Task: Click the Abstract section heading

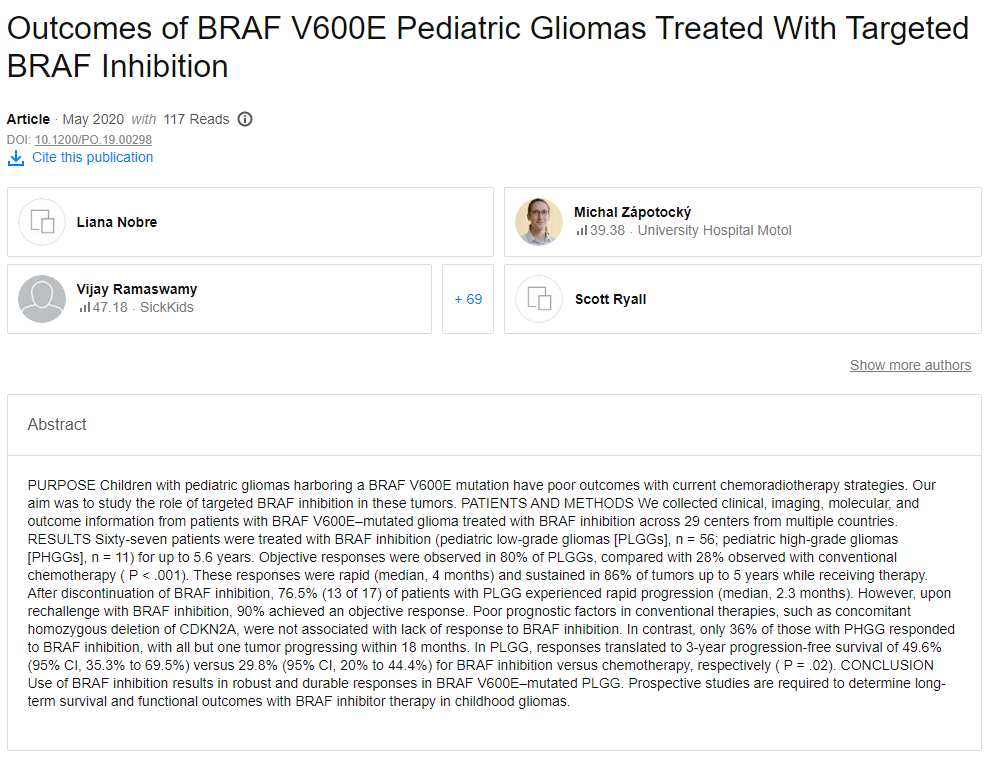Action: pos(57,425)
